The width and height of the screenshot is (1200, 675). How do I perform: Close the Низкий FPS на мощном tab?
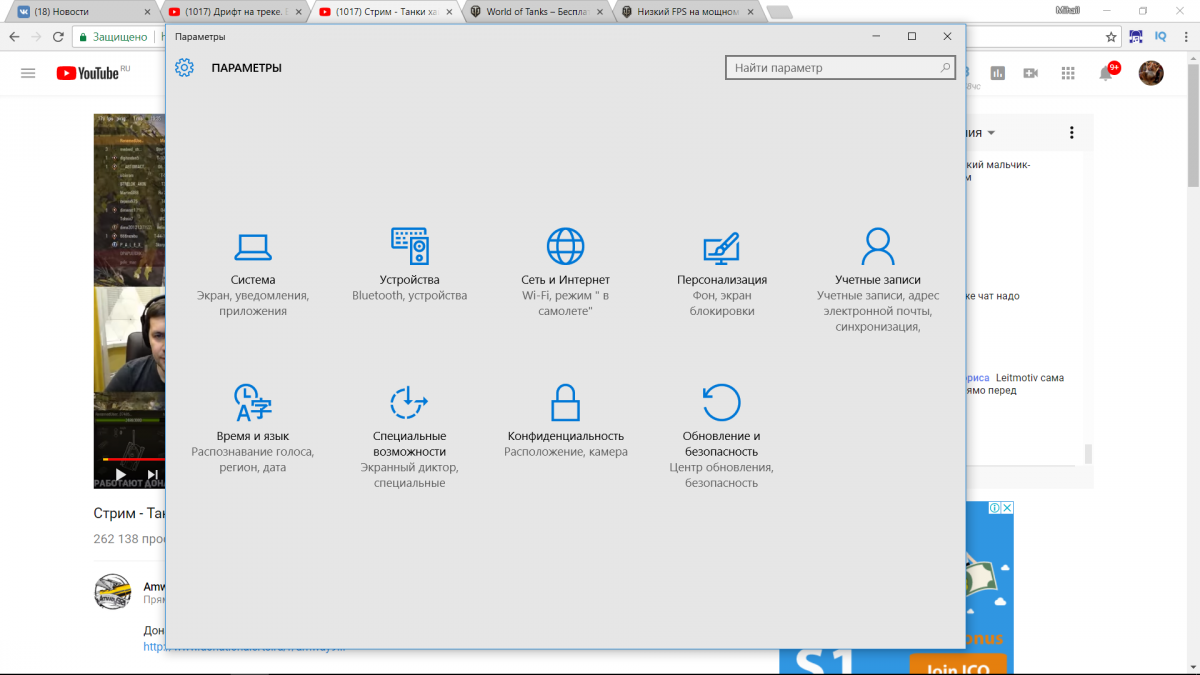coord(753,12)
